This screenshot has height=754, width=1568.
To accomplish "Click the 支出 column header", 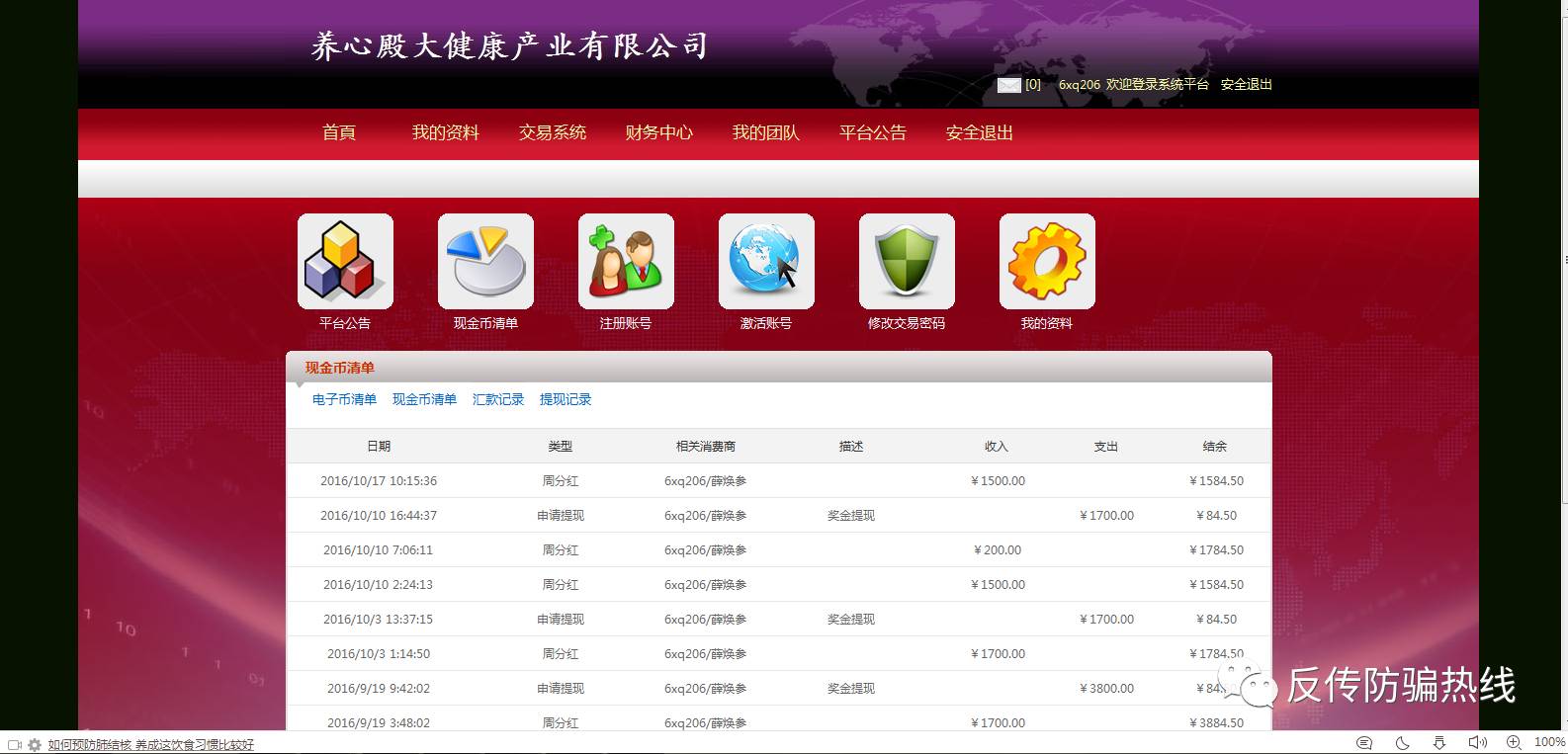I will point(1106,447).
